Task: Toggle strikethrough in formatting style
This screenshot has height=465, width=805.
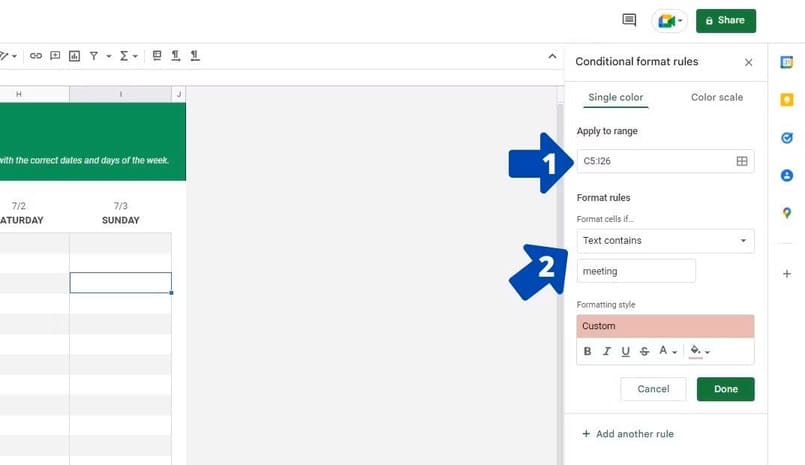Action: (x=644, y=352)
